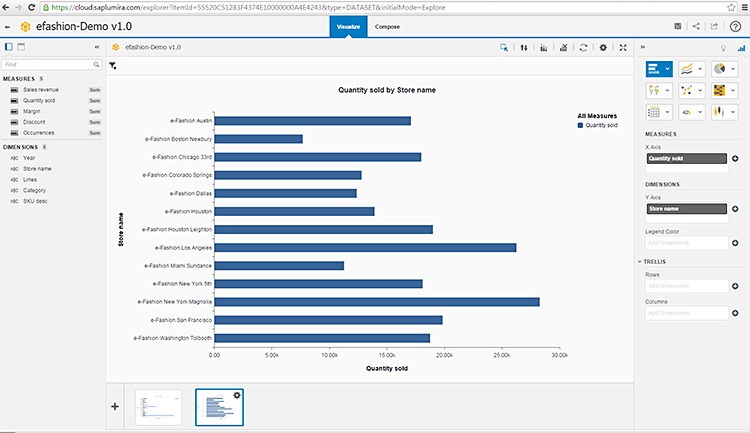Open the help question mark icon

(x=736, y=25)
